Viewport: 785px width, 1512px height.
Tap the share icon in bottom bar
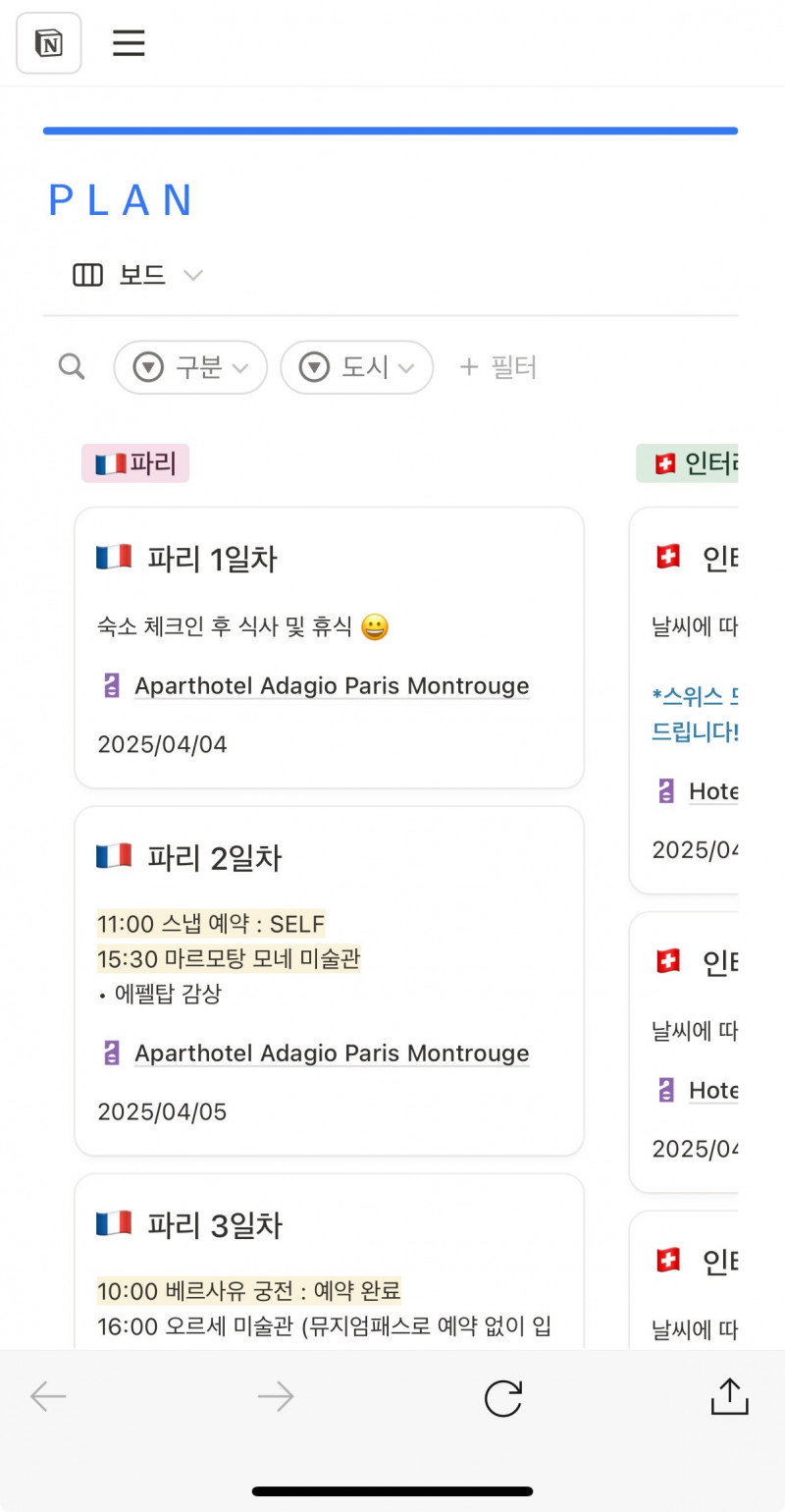pos(729,1396)
